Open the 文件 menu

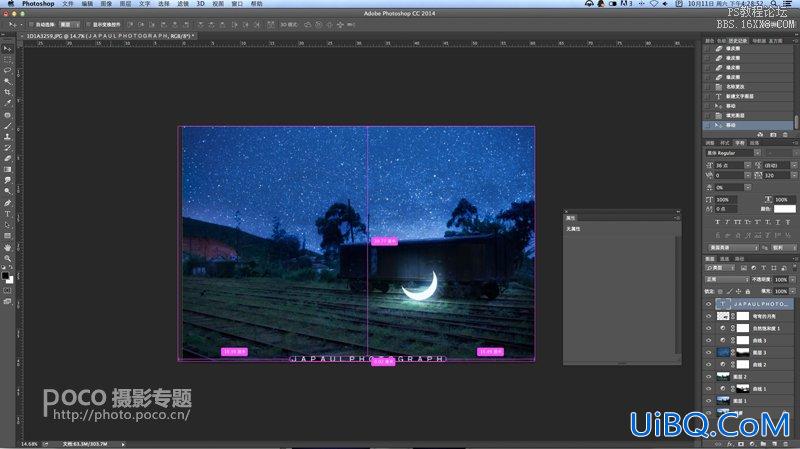click(67, 4)
